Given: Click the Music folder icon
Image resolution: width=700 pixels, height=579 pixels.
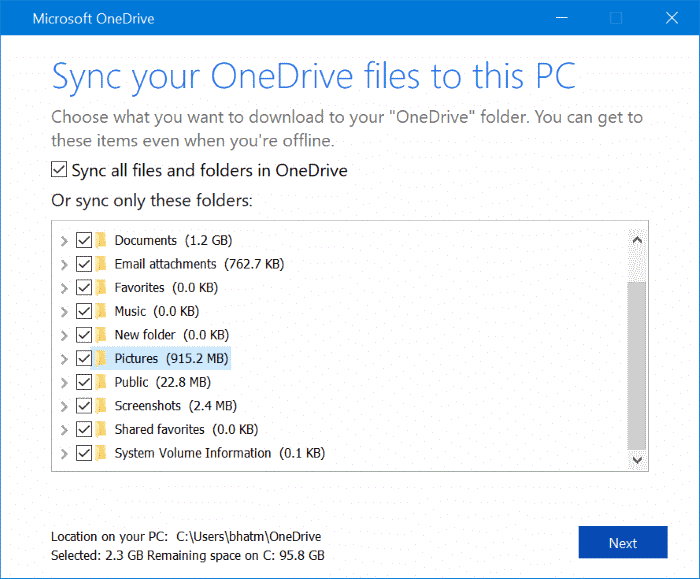Looking at the screenshot, I should click(x=101, y=311).
